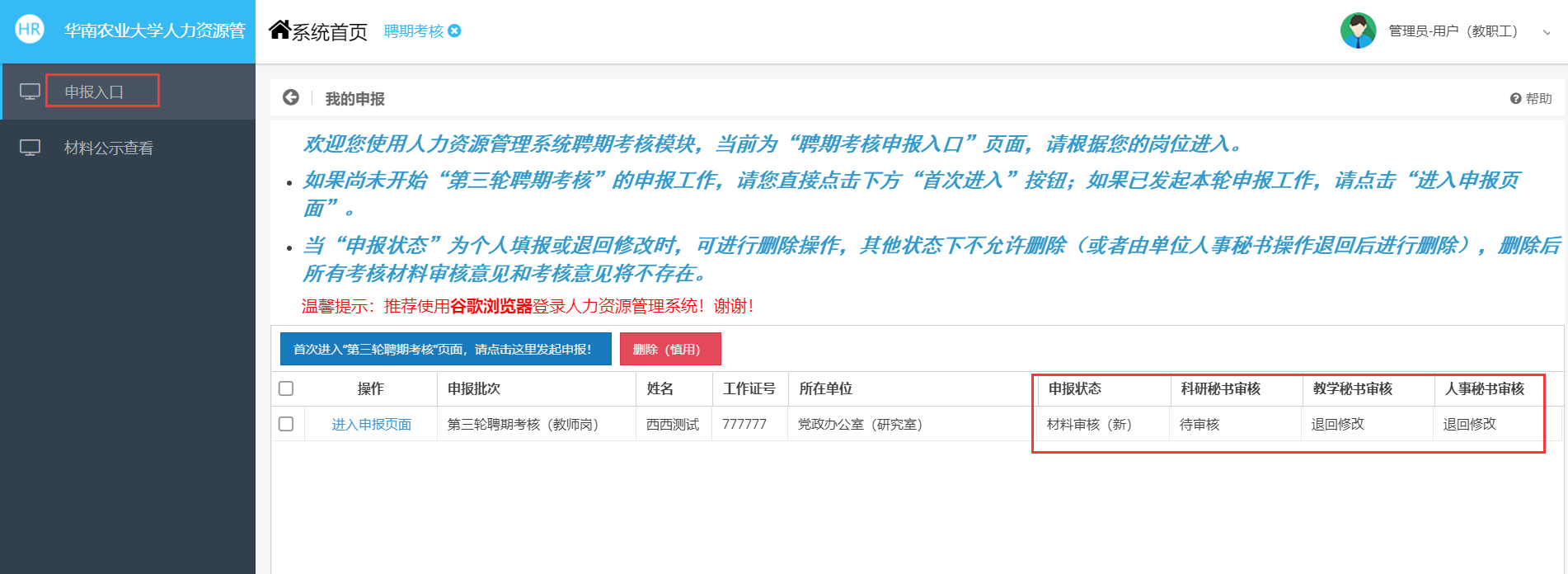This screenshot has width=1568, height=574.
Task: Click the name cell 西西测试
Action: tap(673, 424)
